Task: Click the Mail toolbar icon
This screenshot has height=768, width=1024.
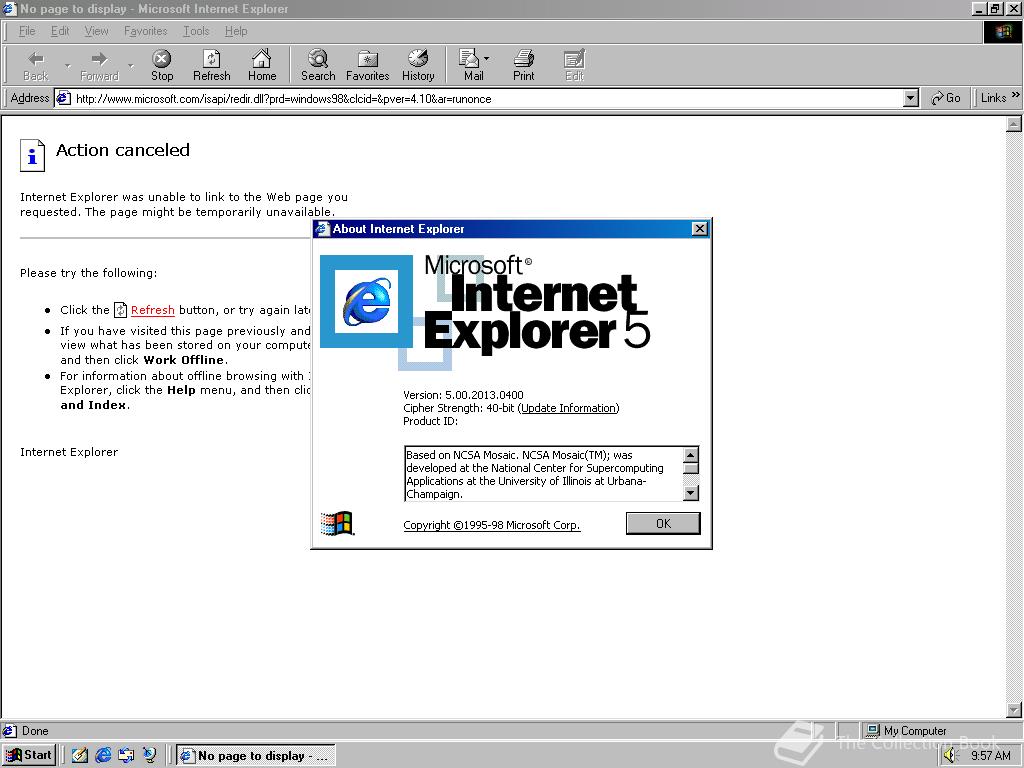Action: tap(472, 65)
